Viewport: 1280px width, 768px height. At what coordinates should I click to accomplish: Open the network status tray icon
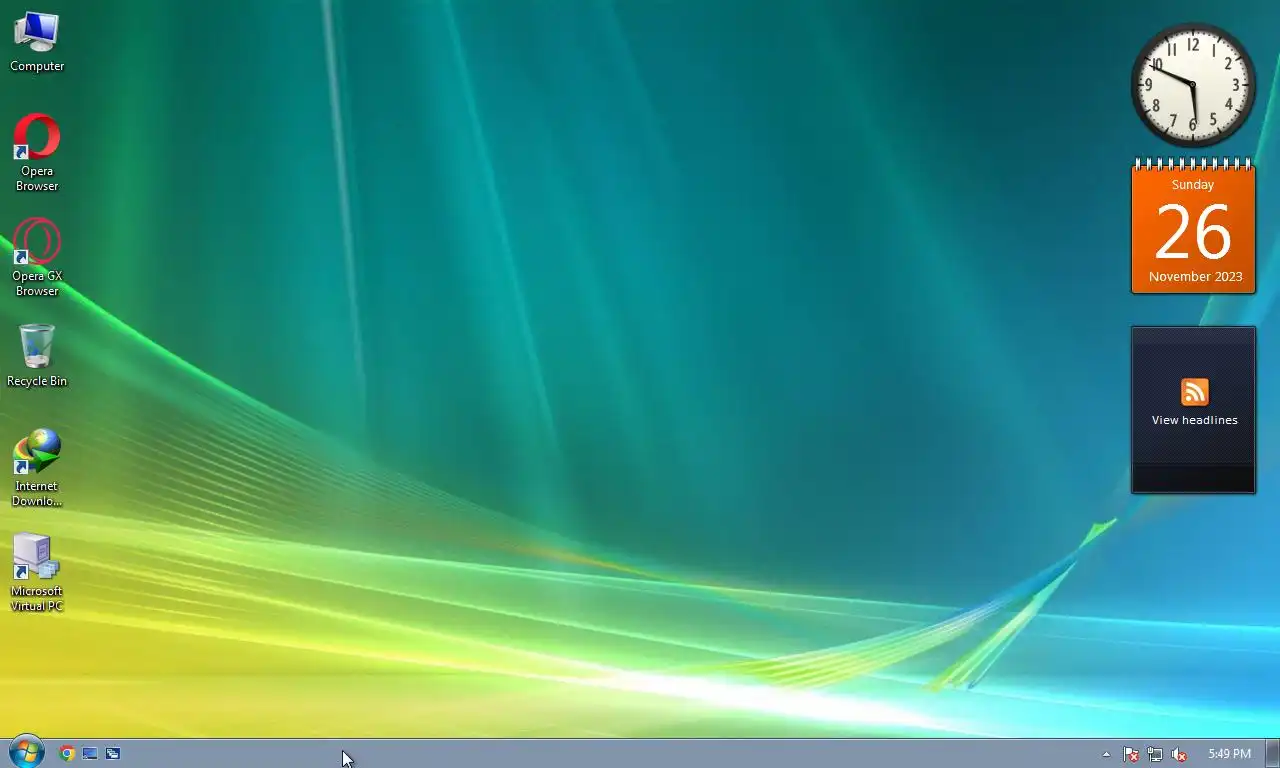point(1155,754)
